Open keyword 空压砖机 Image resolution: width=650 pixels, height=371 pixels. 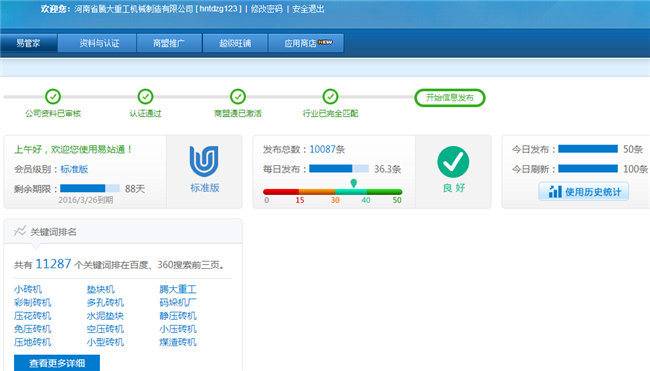point(105,329)
